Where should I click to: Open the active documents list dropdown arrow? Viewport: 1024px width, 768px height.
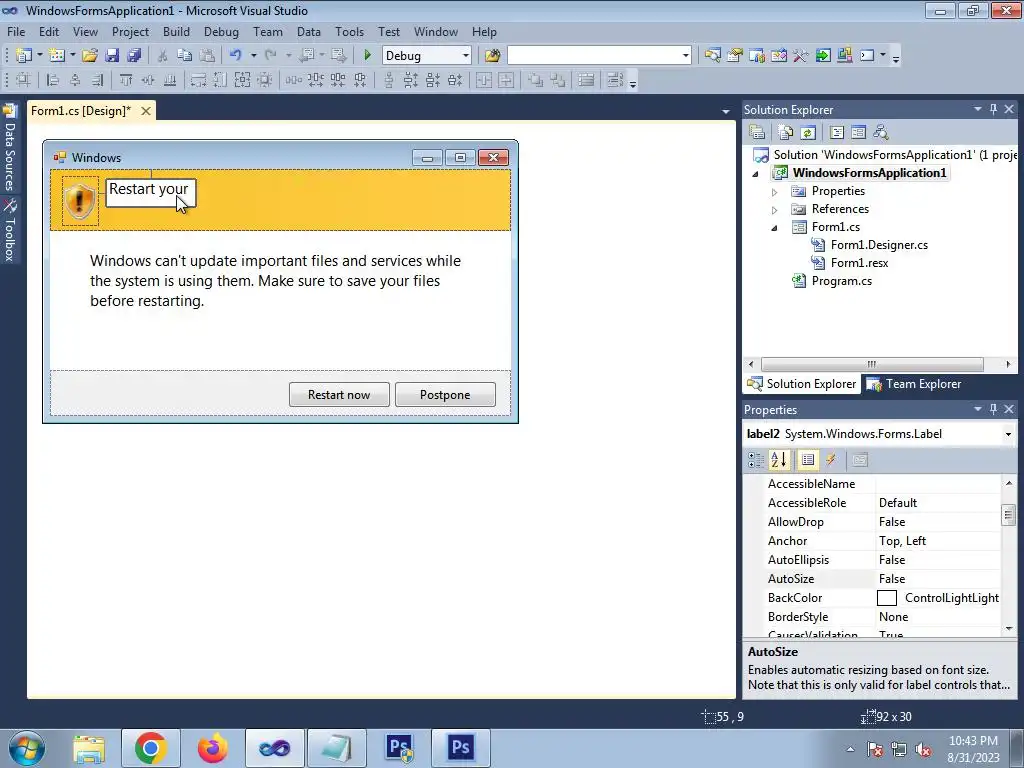point(726,112)
